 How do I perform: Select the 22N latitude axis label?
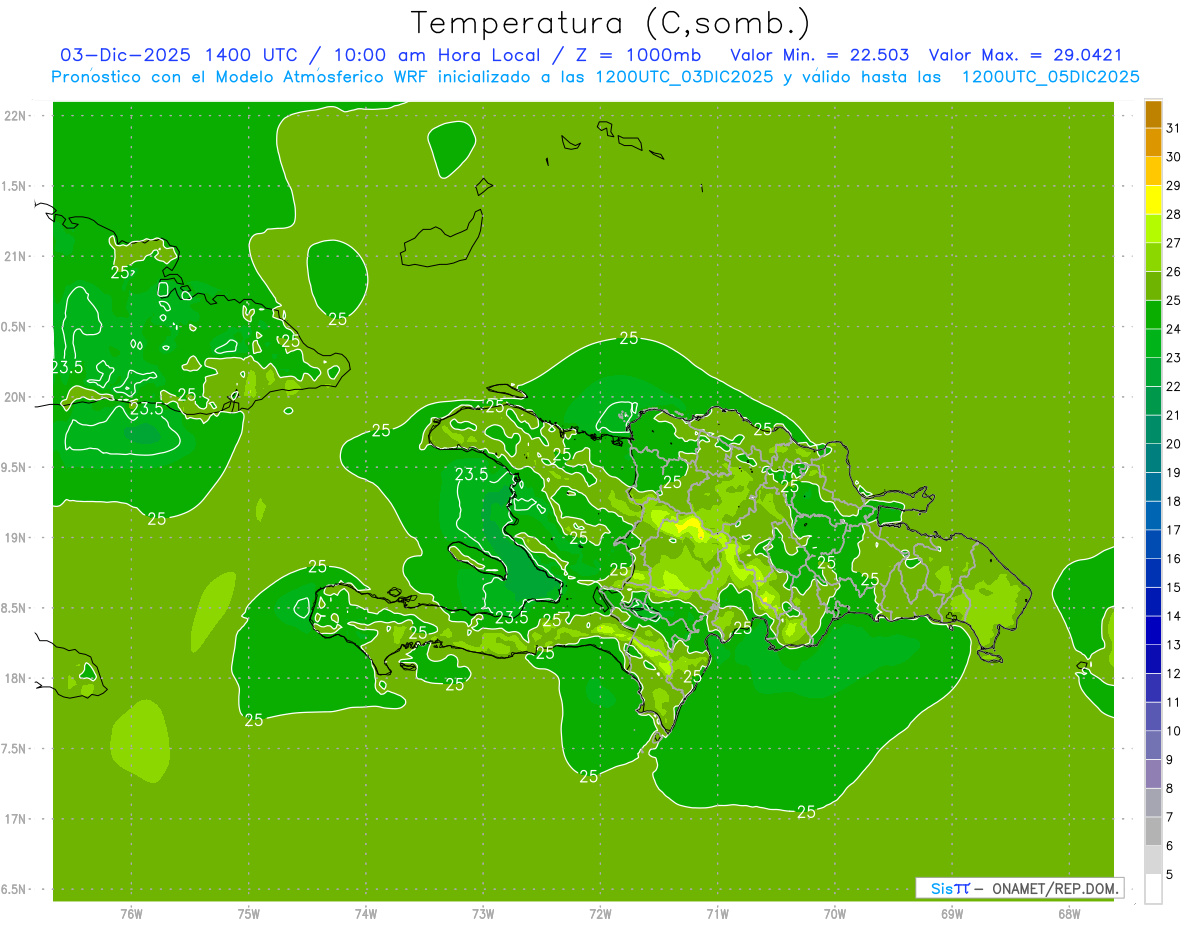[x=16, y=116]
